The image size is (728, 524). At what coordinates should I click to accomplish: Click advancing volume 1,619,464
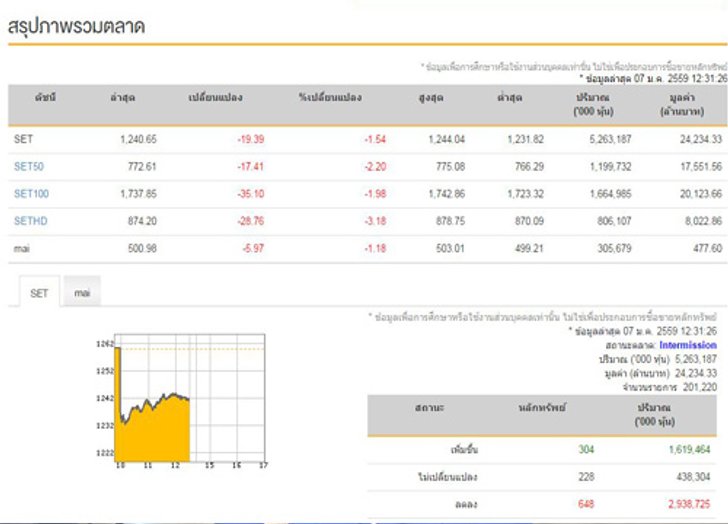(689, 449)
